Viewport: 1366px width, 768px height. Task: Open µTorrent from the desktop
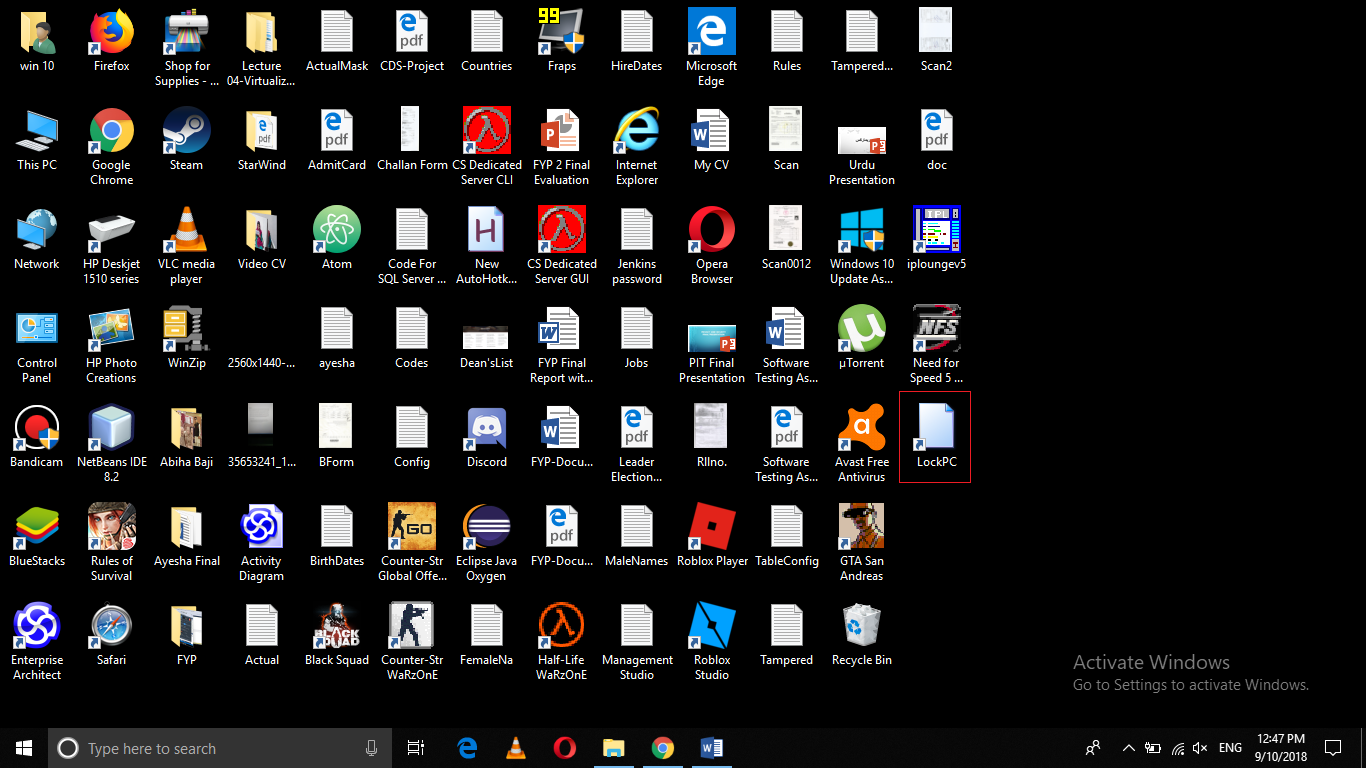coord(861,328)
